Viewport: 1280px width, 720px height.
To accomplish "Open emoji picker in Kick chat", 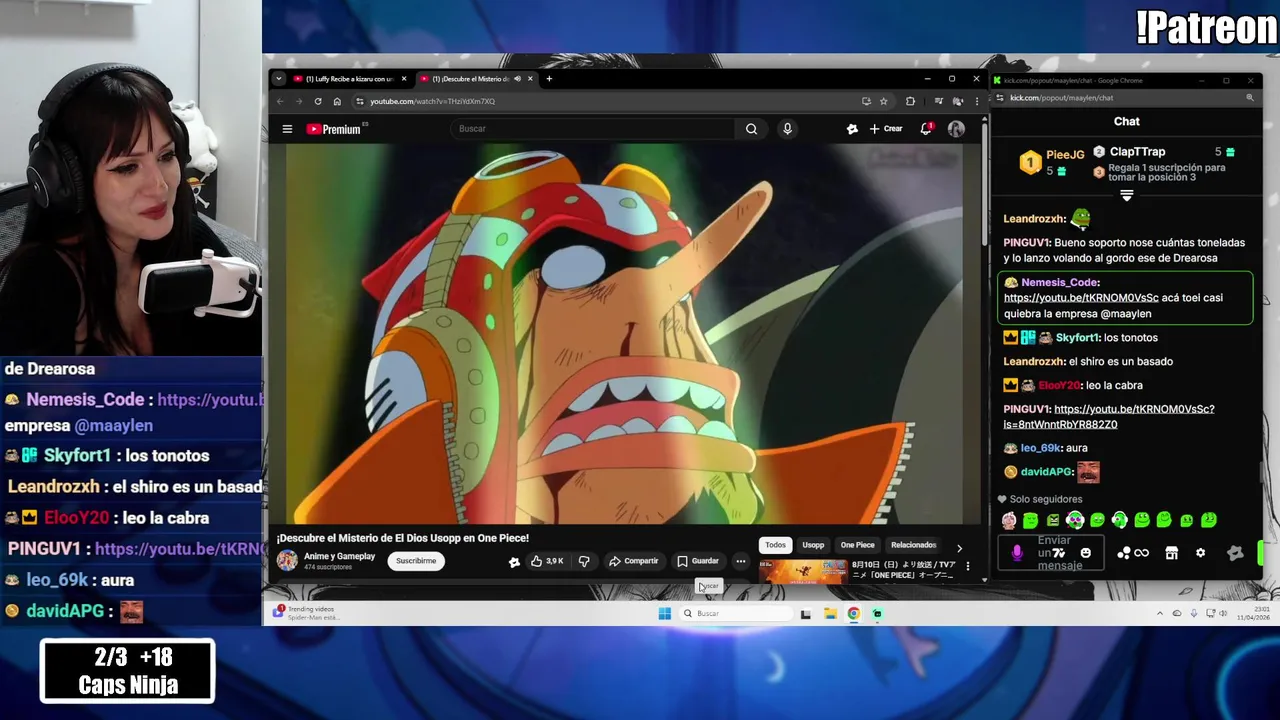I will click(1085, 553).
